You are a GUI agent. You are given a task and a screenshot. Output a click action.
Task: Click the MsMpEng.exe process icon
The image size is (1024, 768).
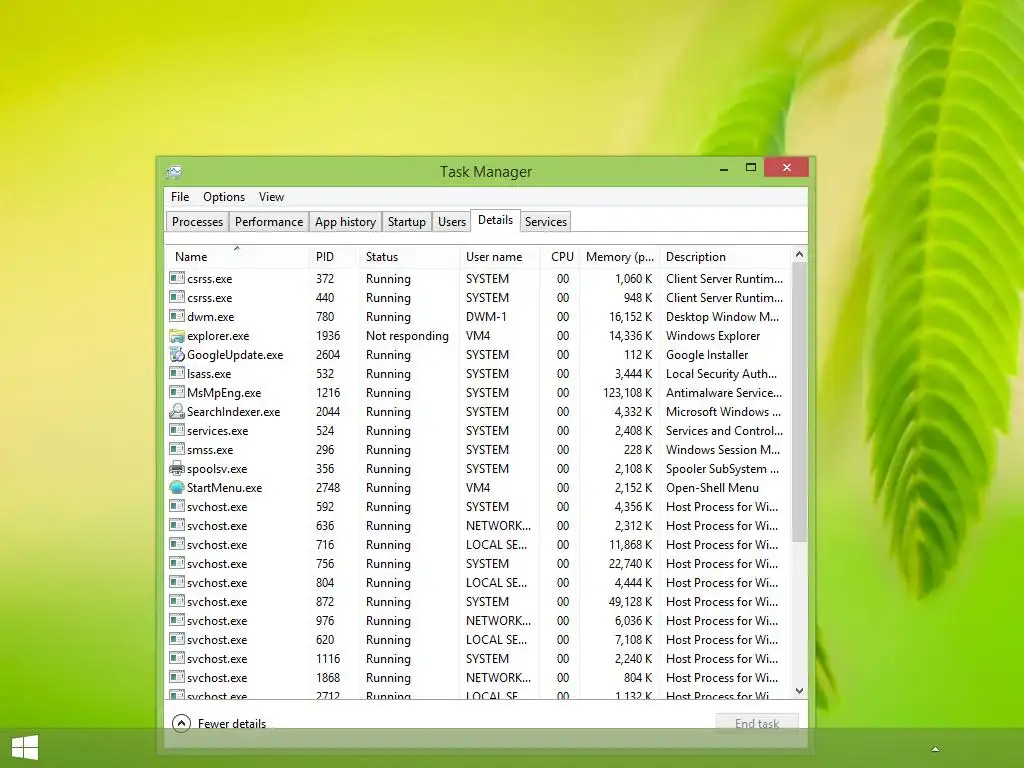tap(176, 392)
